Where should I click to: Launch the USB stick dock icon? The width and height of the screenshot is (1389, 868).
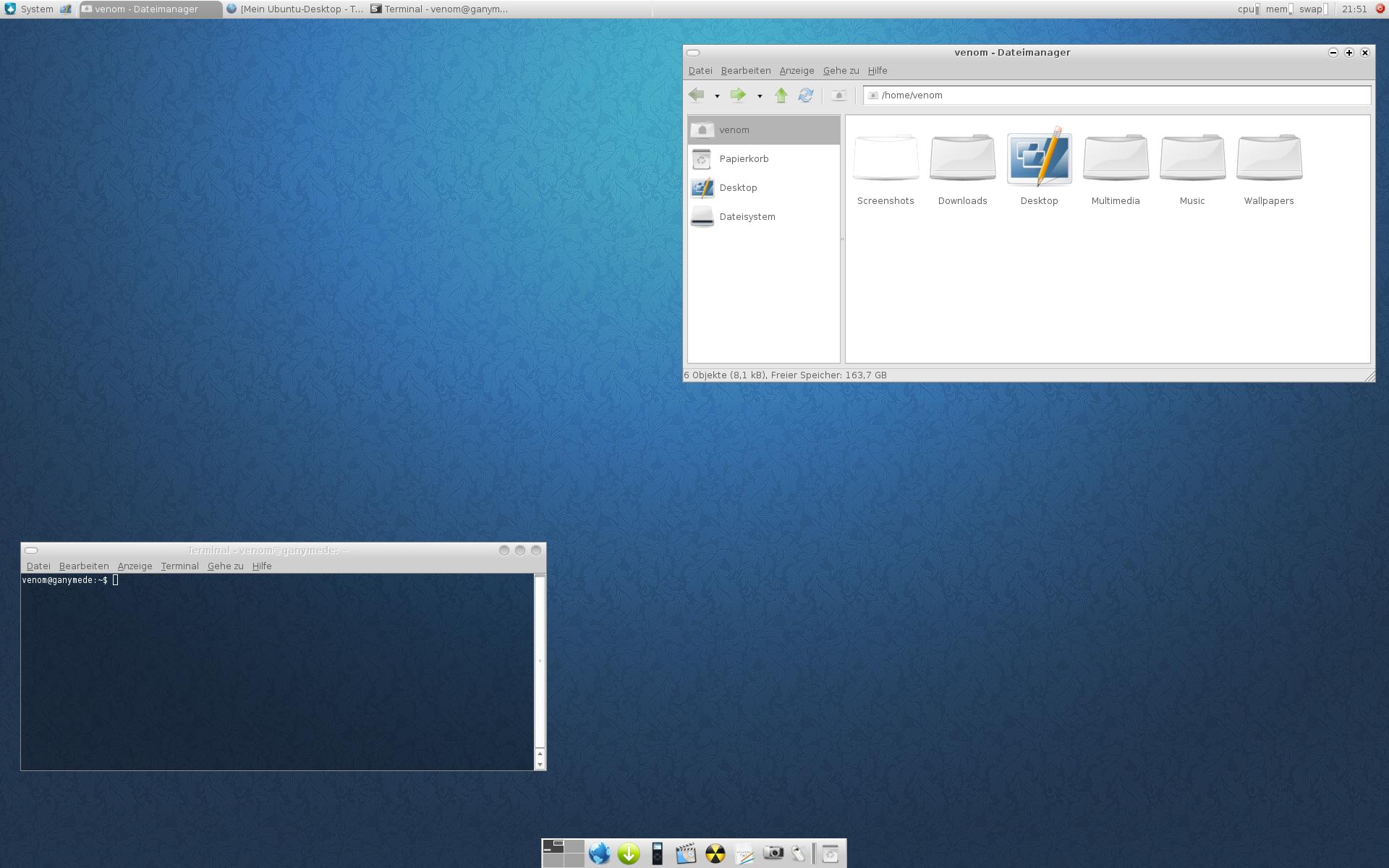(798, 854)
